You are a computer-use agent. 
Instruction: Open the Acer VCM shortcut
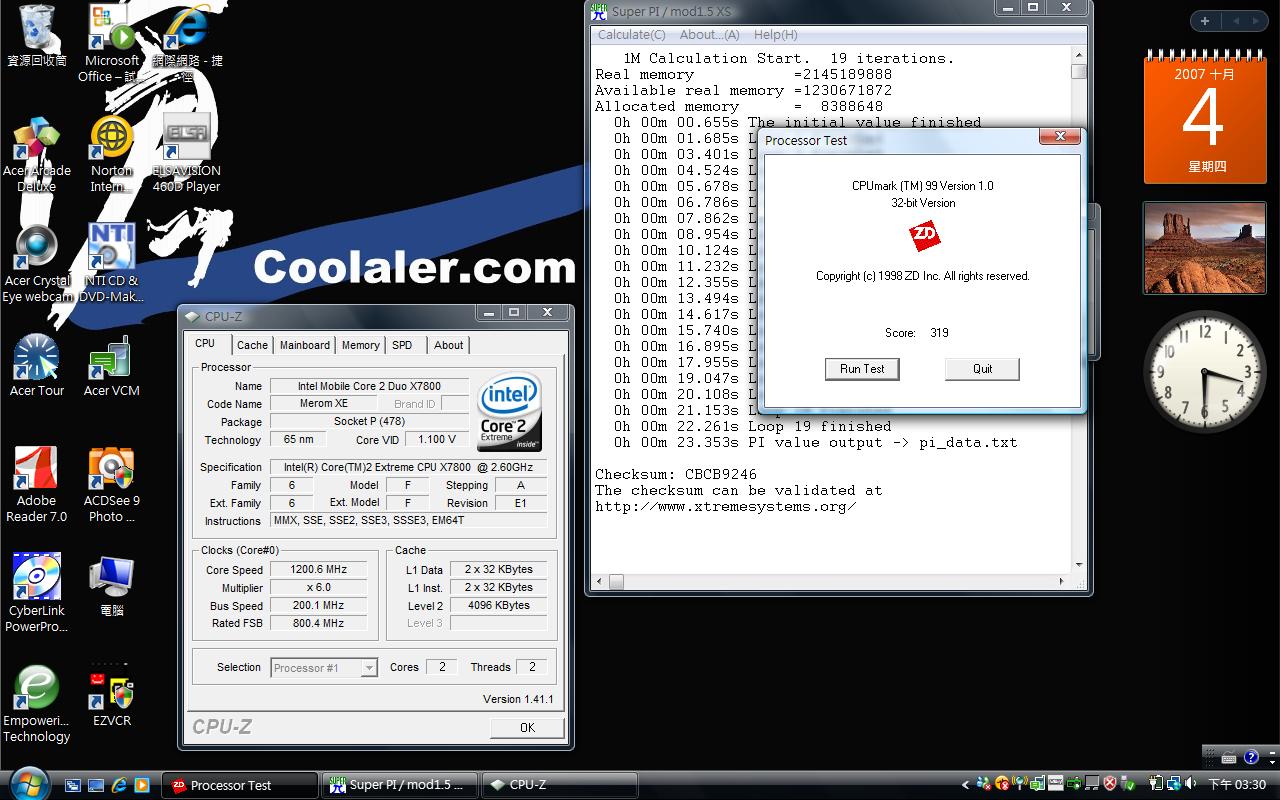pos(112,366)
